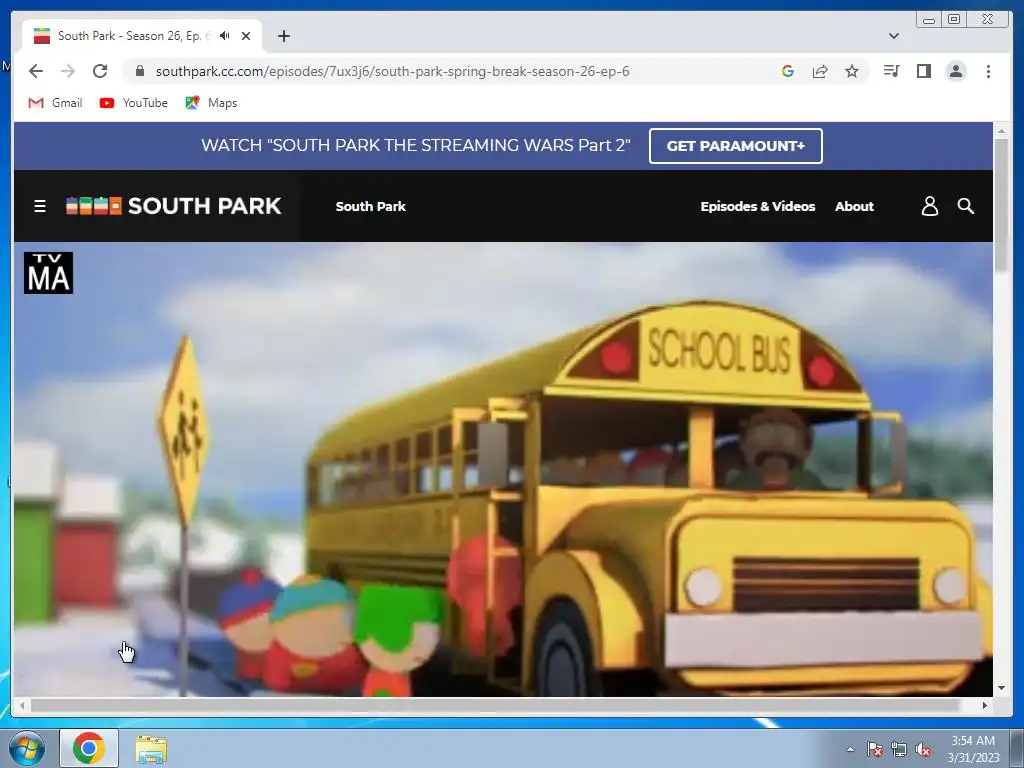Open the Chrome profile avatar

point(955,71)
